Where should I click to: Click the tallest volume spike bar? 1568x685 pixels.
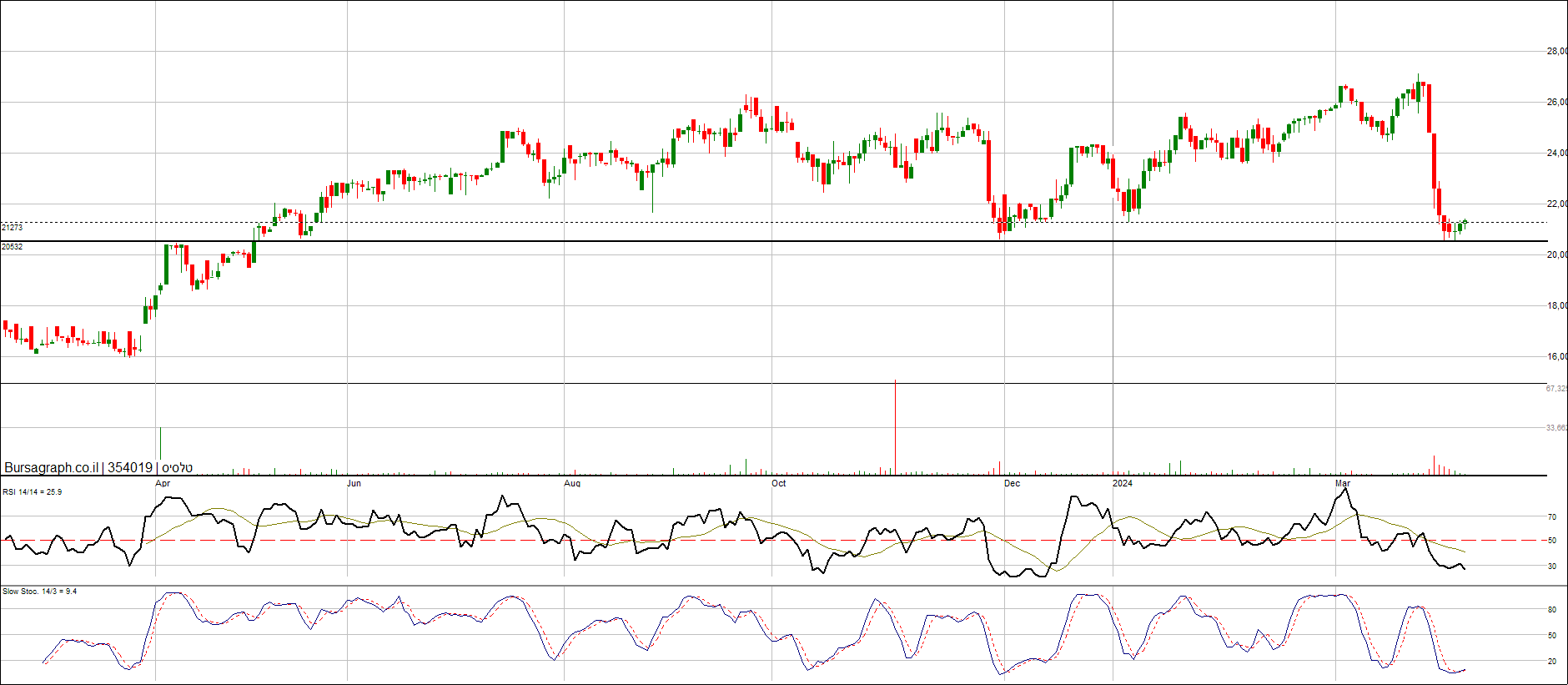[x=895, y=427]
